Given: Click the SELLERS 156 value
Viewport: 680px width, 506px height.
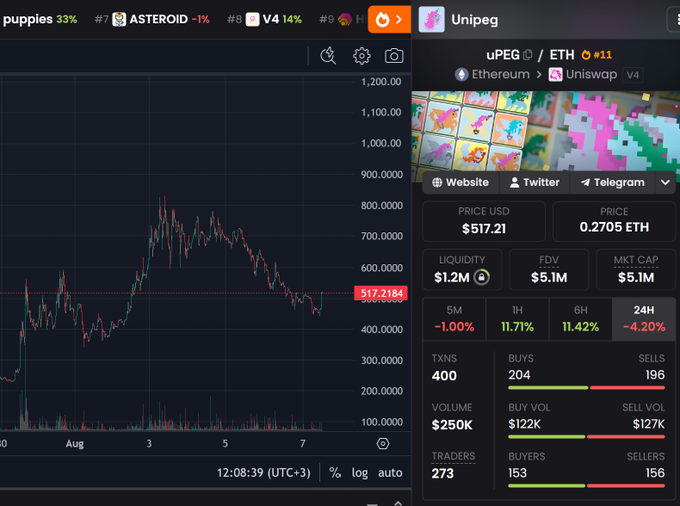Looking at the screenshot, I should (655, 473).
